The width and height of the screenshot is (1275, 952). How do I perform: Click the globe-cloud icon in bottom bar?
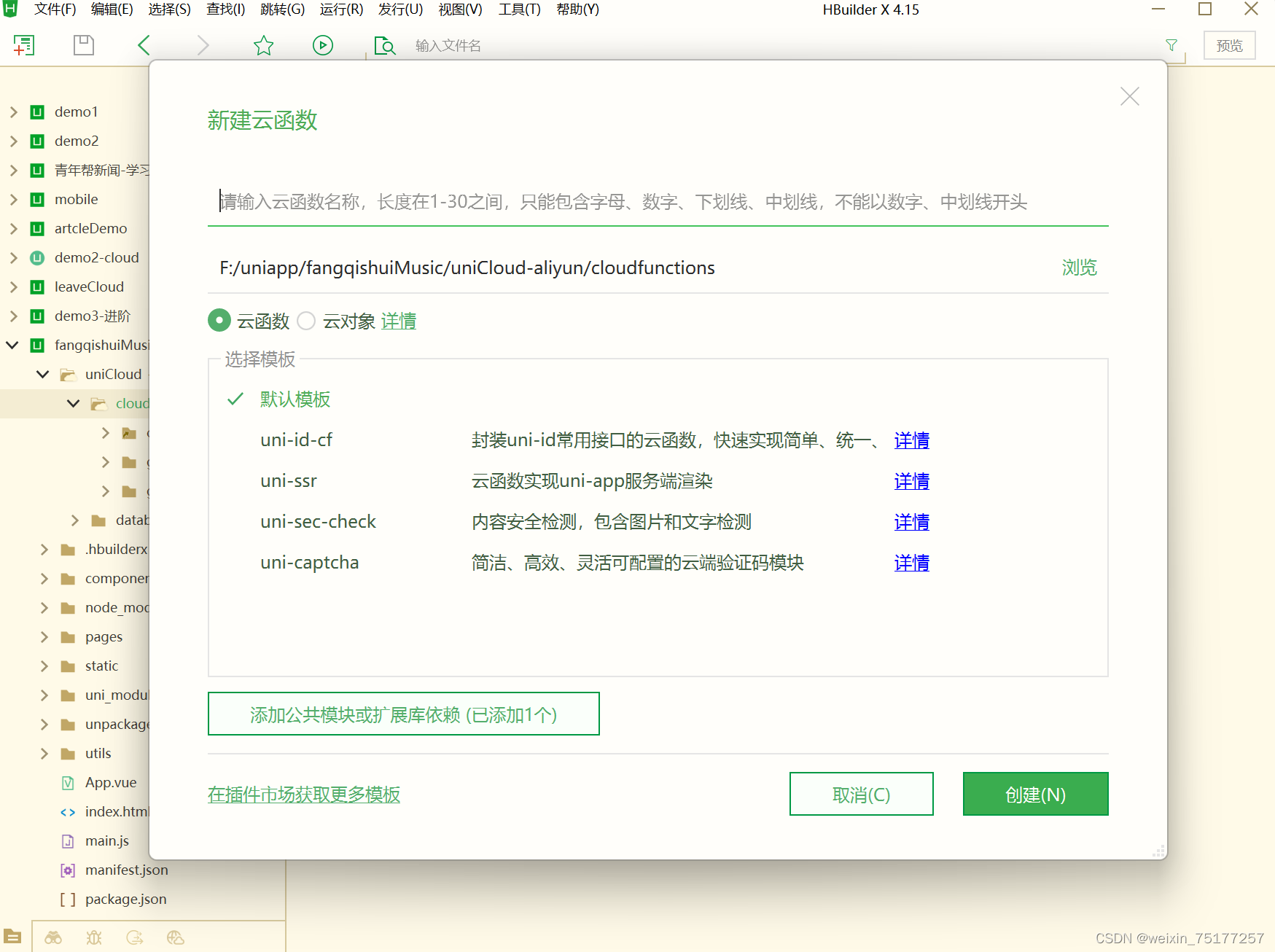coord(175,937)
